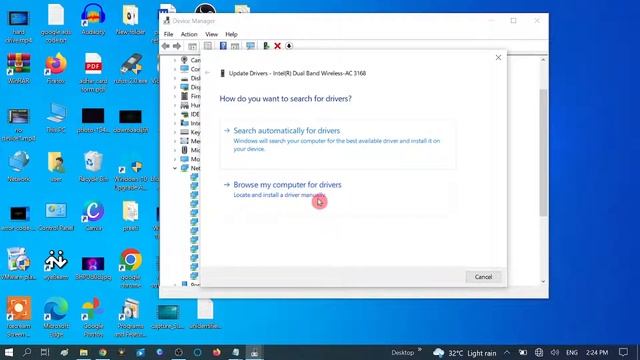Close the Update Drivers dialog with X
The image size is (640, 360).
(498, 58)
